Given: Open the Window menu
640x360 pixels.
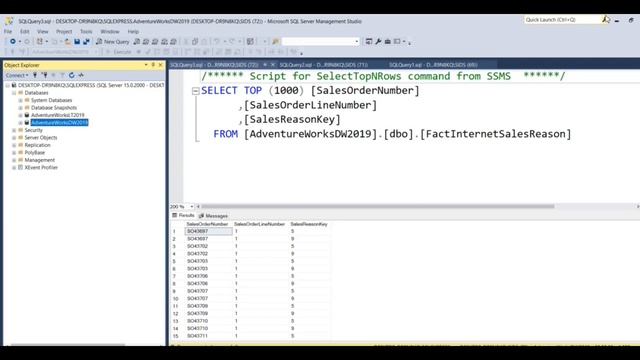Looking at the screenshot, I should click(x=110, y=31).
